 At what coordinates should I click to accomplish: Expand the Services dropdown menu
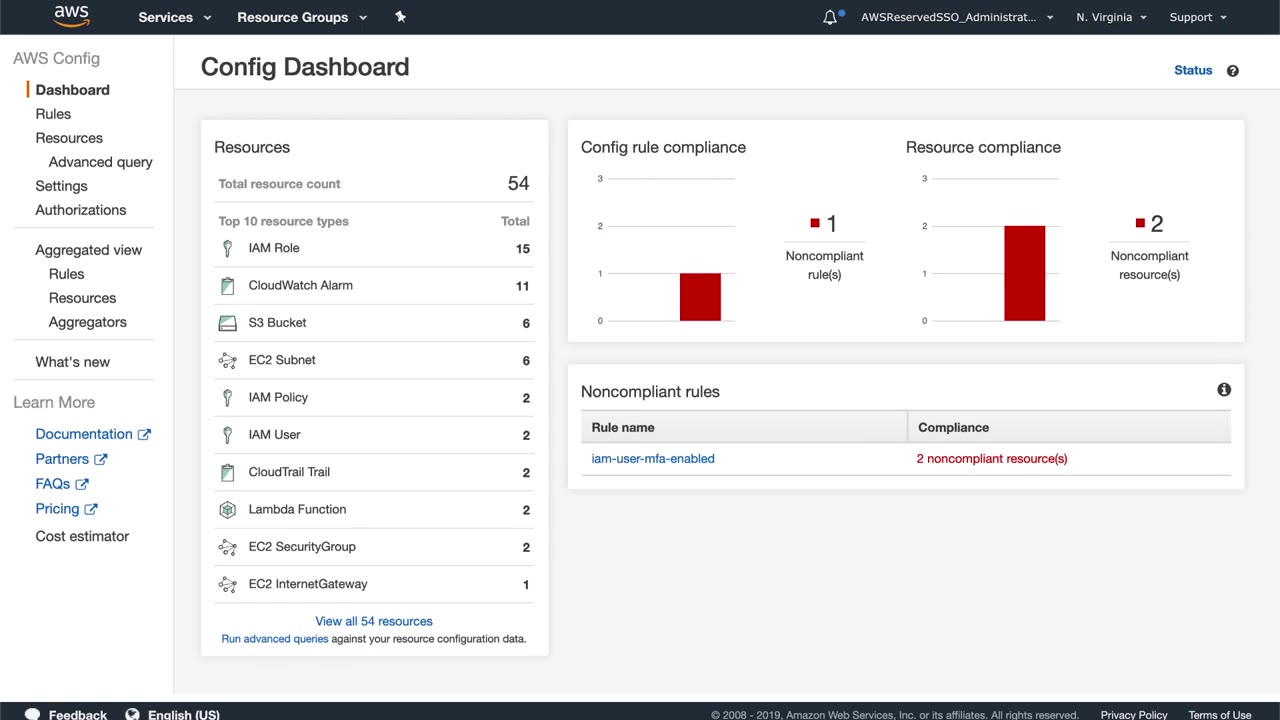(175, 17)
